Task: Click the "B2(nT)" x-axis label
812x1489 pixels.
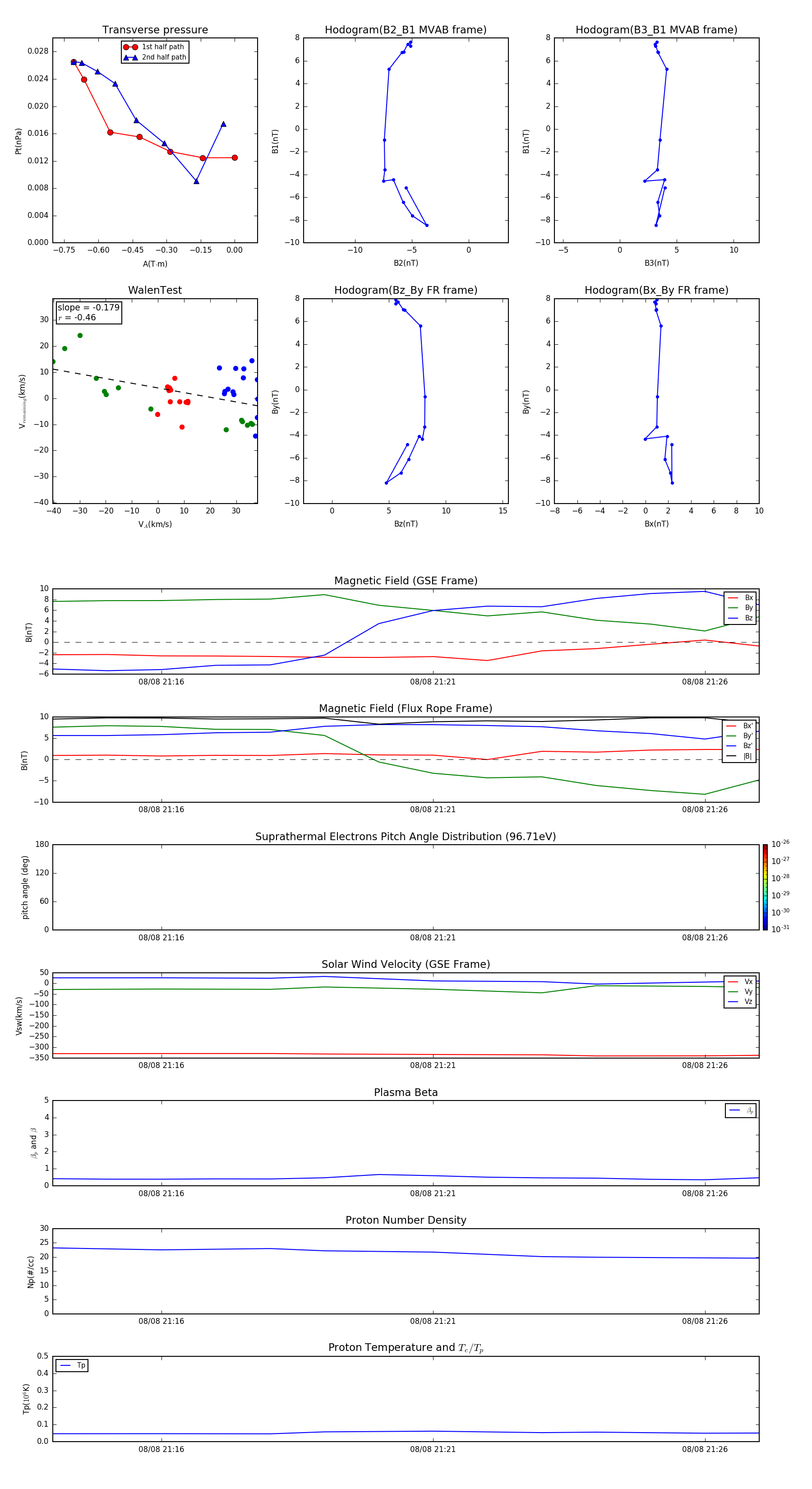Action: [x=406, y=263]
